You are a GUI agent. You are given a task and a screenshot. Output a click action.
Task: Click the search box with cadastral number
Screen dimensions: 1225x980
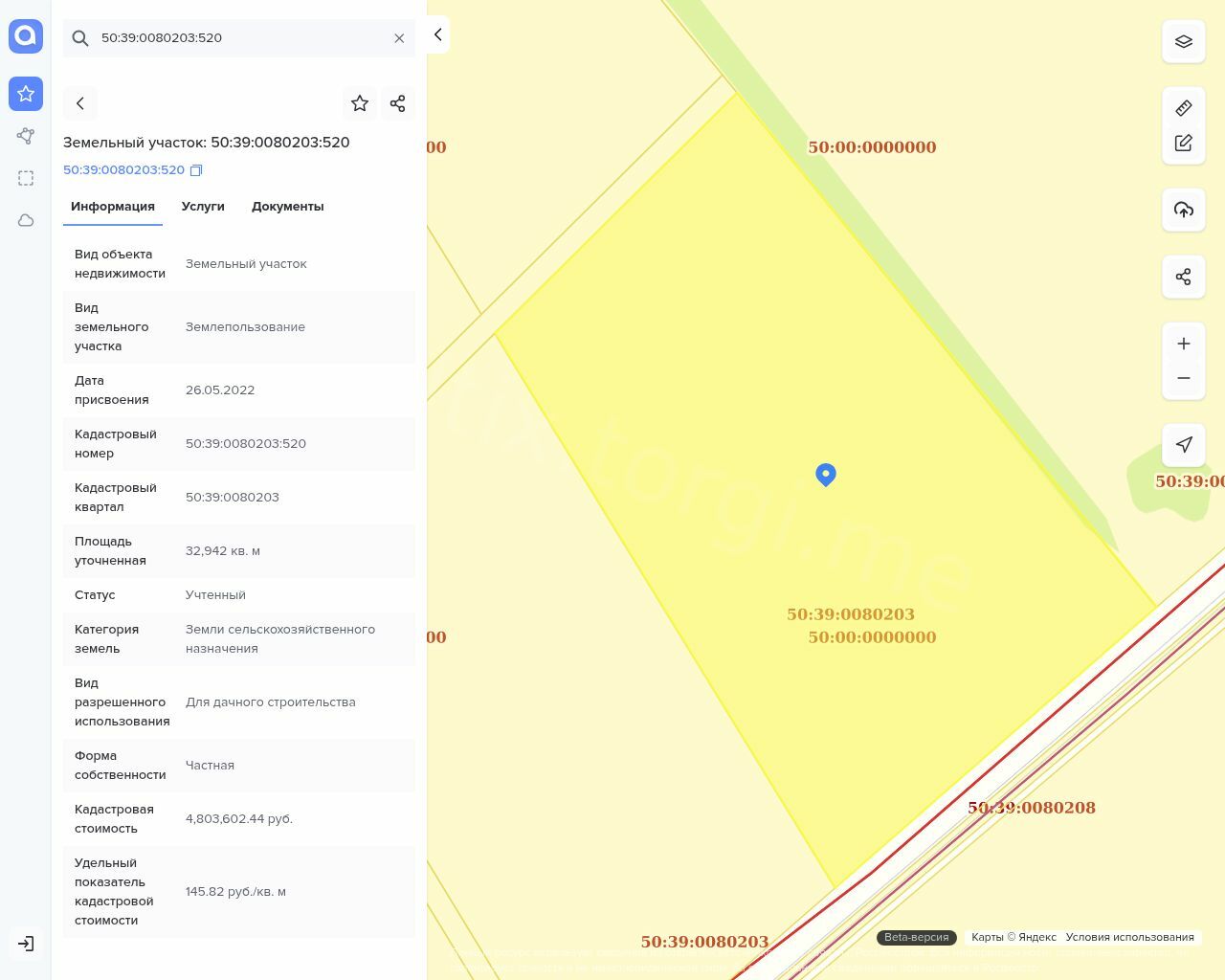coord(239,38)
